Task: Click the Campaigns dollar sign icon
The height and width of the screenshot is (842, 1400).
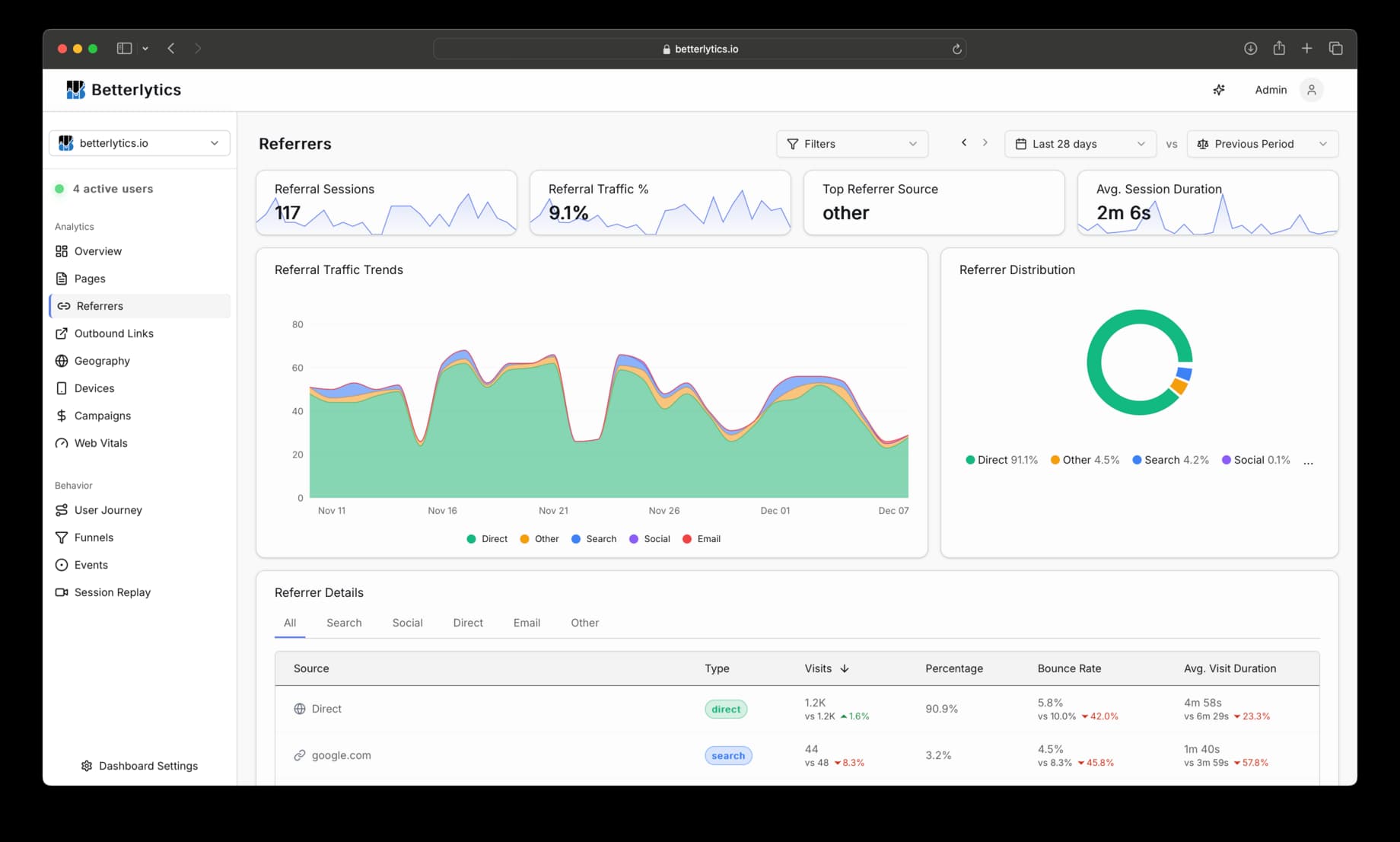Action: [x=62, y=416]
